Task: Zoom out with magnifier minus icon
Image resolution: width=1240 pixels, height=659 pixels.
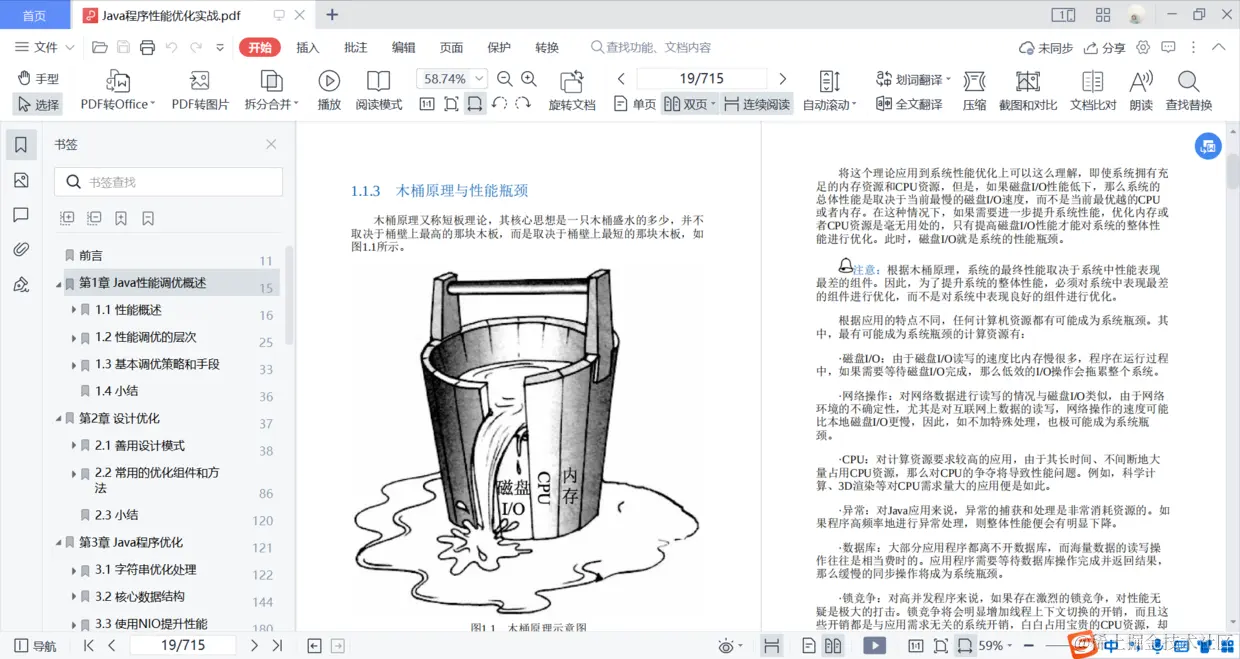Action: (x=505, y=79)
